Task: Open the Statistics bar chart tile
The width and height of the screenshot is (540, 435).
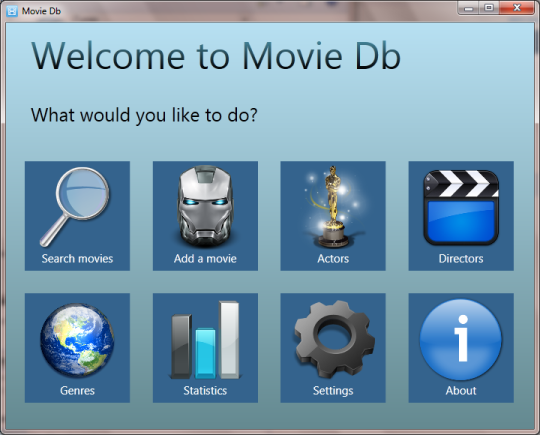Action: pos(205,348)
